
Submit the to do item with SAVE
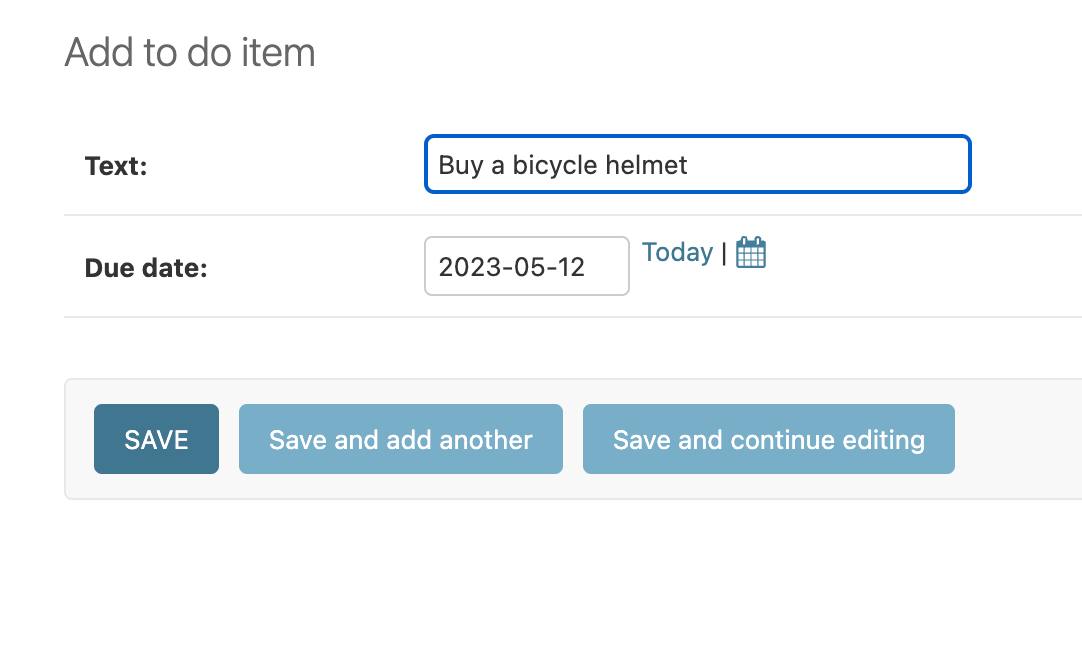pyautogui.click(x=156, y=438)
